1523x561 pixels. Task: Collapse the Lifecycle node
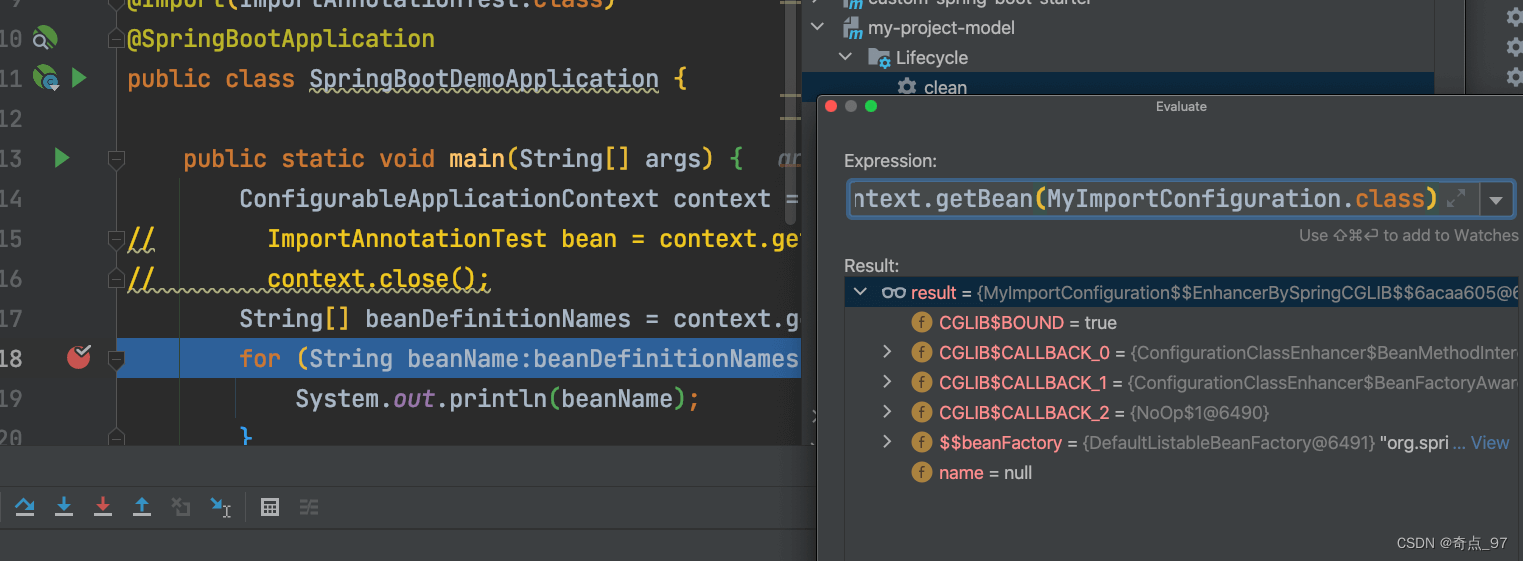pos(845,58)
